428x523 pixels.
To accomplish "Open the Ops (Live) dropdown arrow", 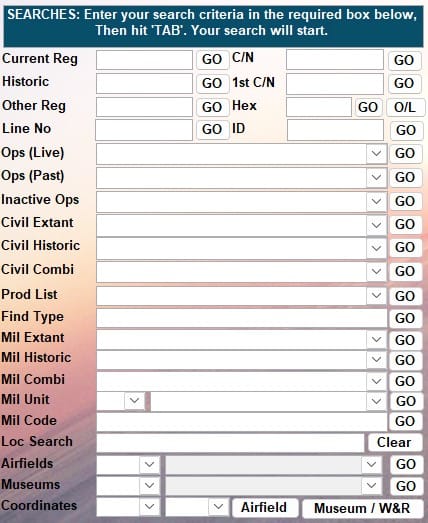I will tap(376, 153).
